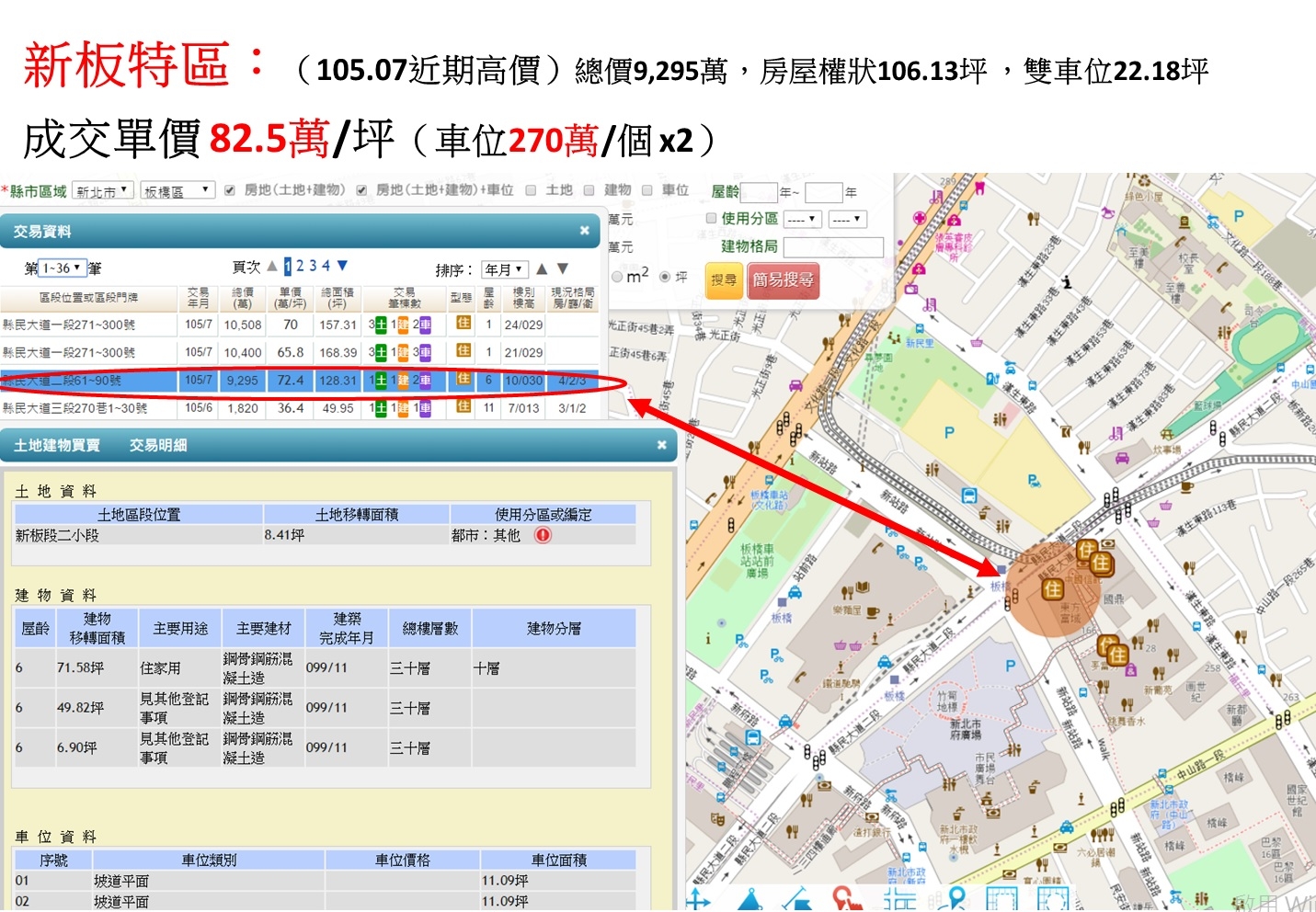
Task: Select the red pin click-query map tool
Action: click(847, 899)
